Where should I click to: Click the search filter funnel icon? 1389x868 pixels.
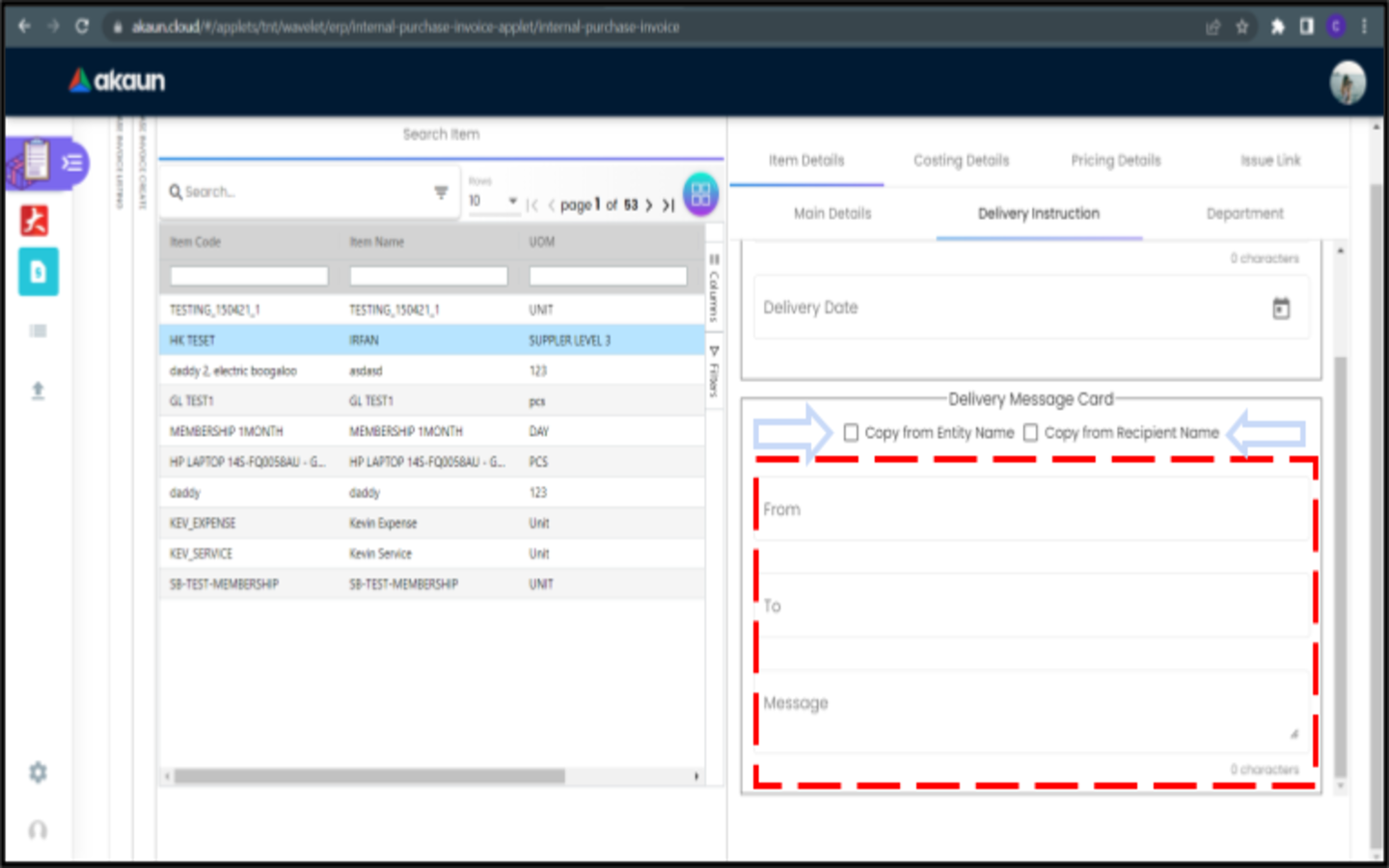click(441, 192)
